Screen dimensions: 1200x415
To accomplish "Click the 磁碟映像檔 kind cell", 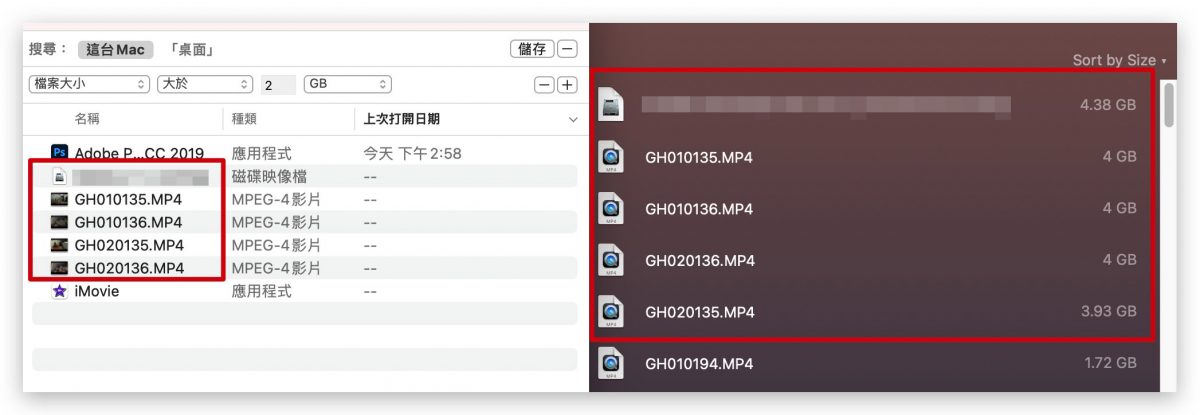I will coord(270,176).
